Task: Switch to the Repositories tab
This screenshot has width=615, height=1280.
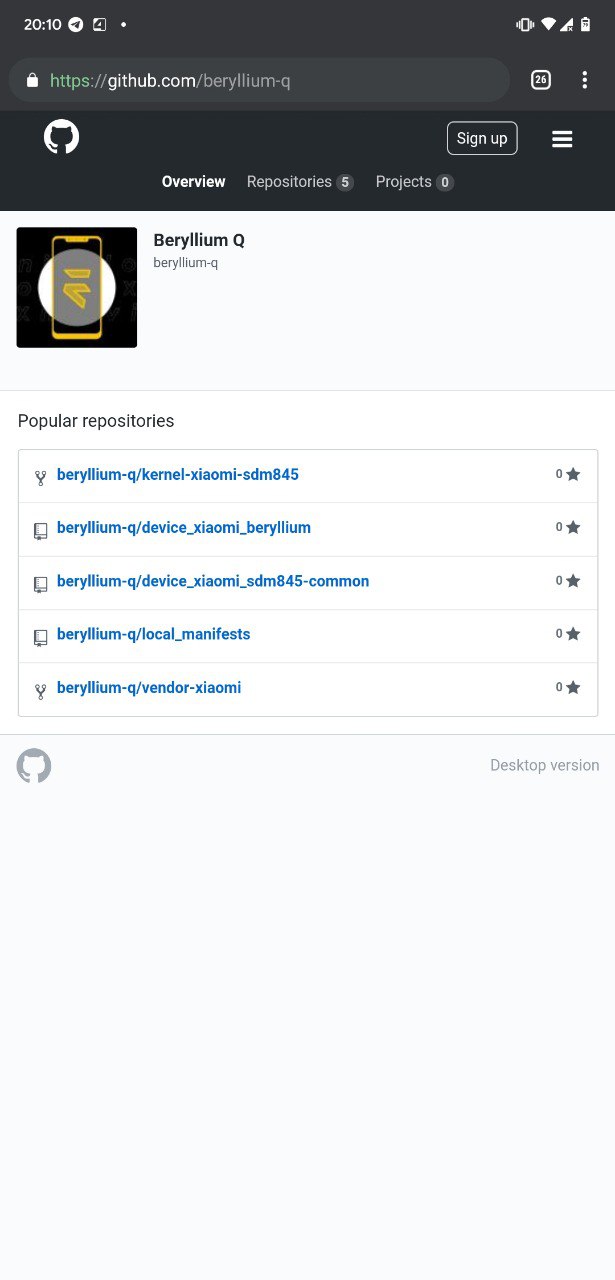Action: click(300, 182)
